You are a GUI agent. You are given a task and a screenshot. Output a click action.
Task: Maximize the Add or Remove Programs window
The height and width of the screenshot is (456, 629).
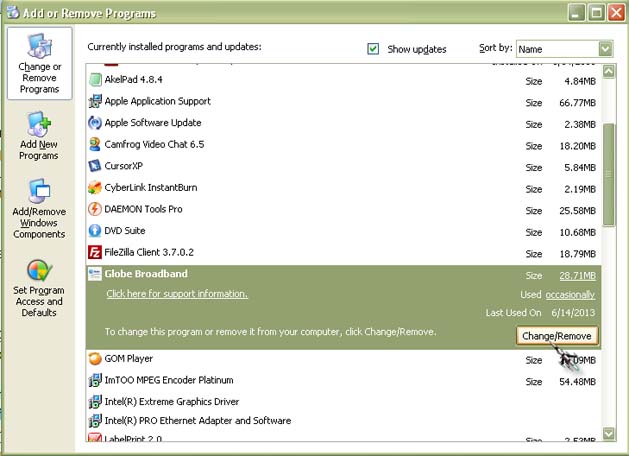pos(597,13)
